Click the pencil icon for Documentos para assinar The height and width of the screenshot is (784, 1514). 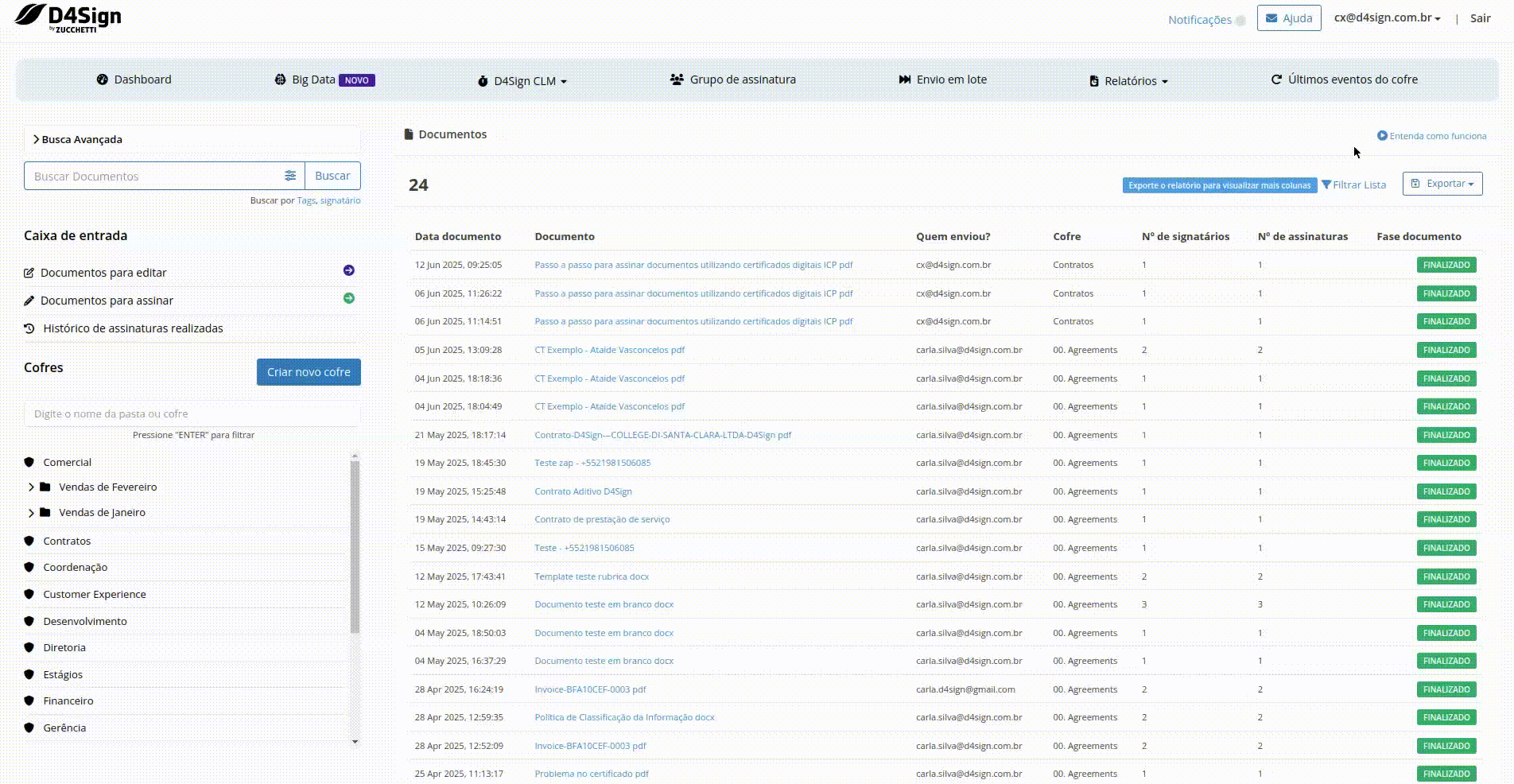[x=29, y=301]
